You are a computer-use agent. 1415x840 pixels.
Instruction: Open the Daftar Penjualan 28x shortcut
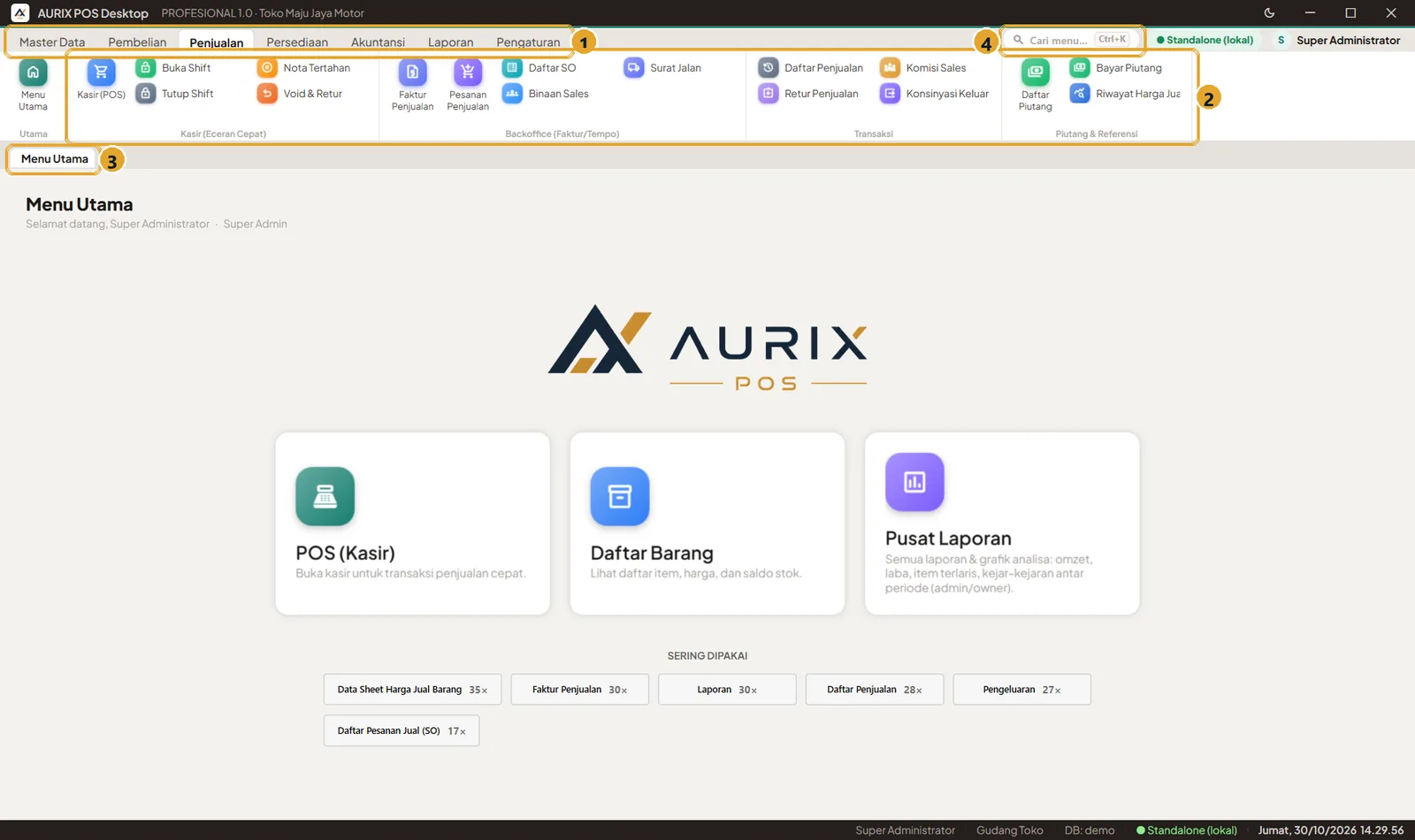coord(875,690)
